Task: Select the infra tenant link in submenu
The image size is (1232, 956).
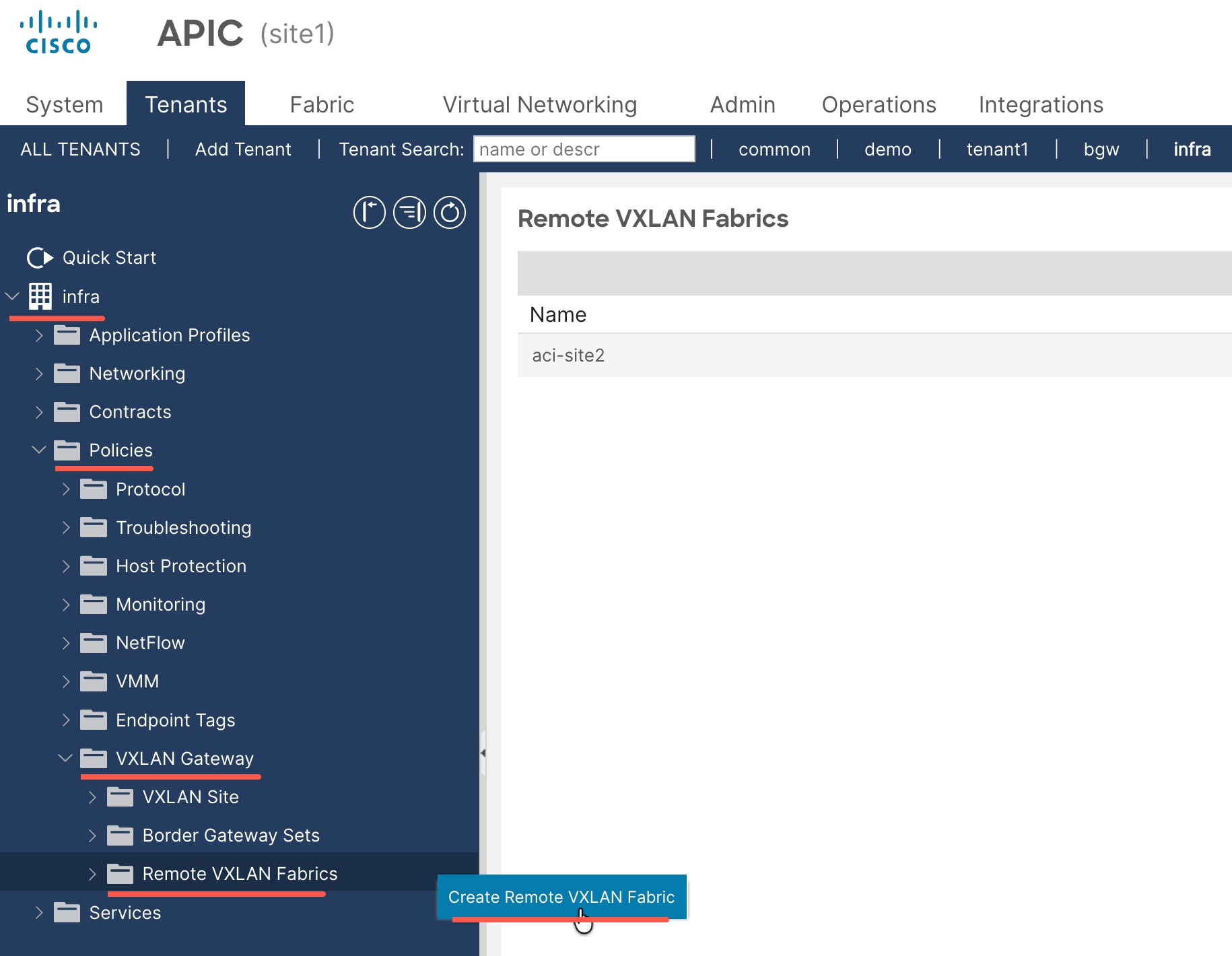Action: [1192, 149]
